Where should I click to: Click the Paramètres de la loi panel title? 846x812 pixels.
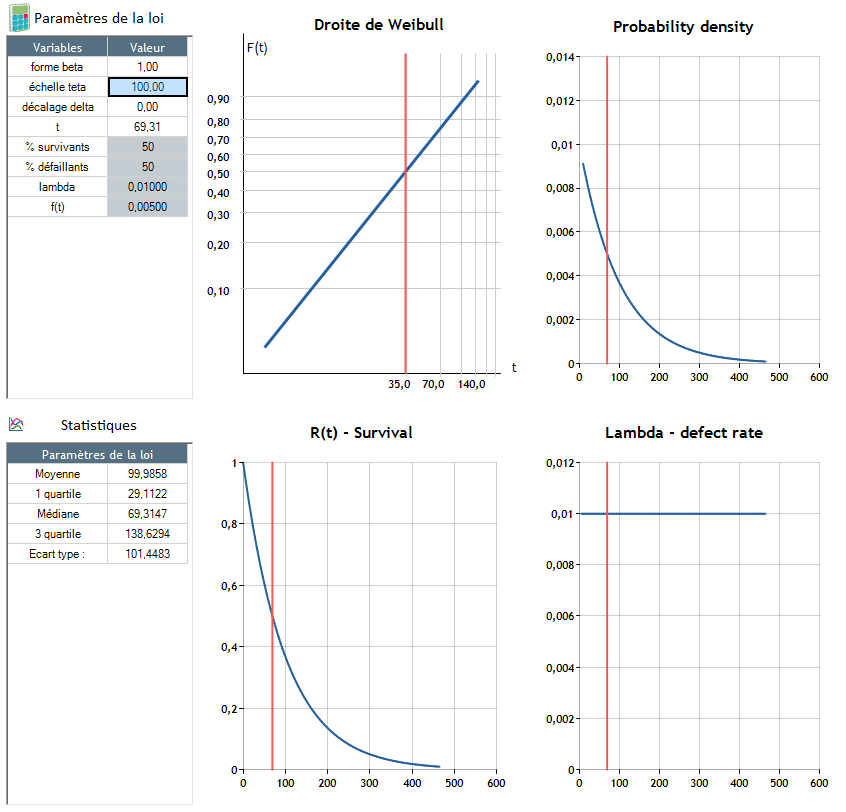[x=99, y=18]
